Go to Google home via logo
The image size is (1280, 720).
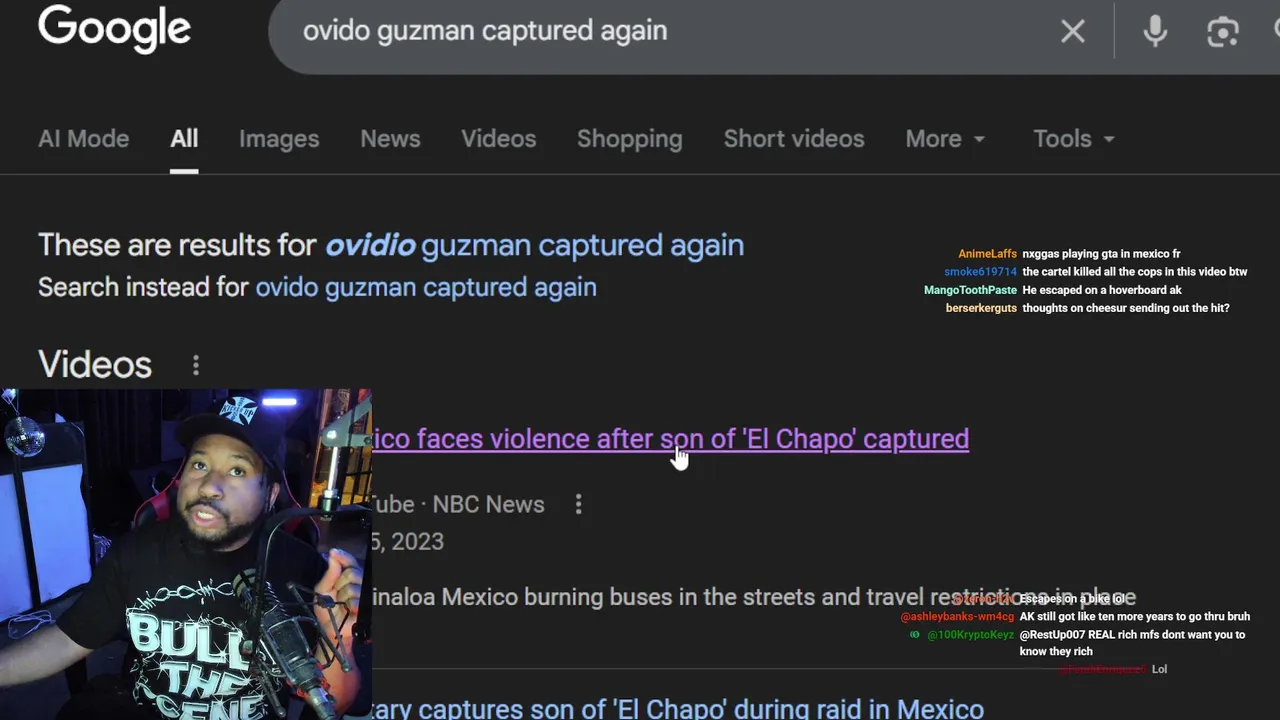click(x=114, y=28)
